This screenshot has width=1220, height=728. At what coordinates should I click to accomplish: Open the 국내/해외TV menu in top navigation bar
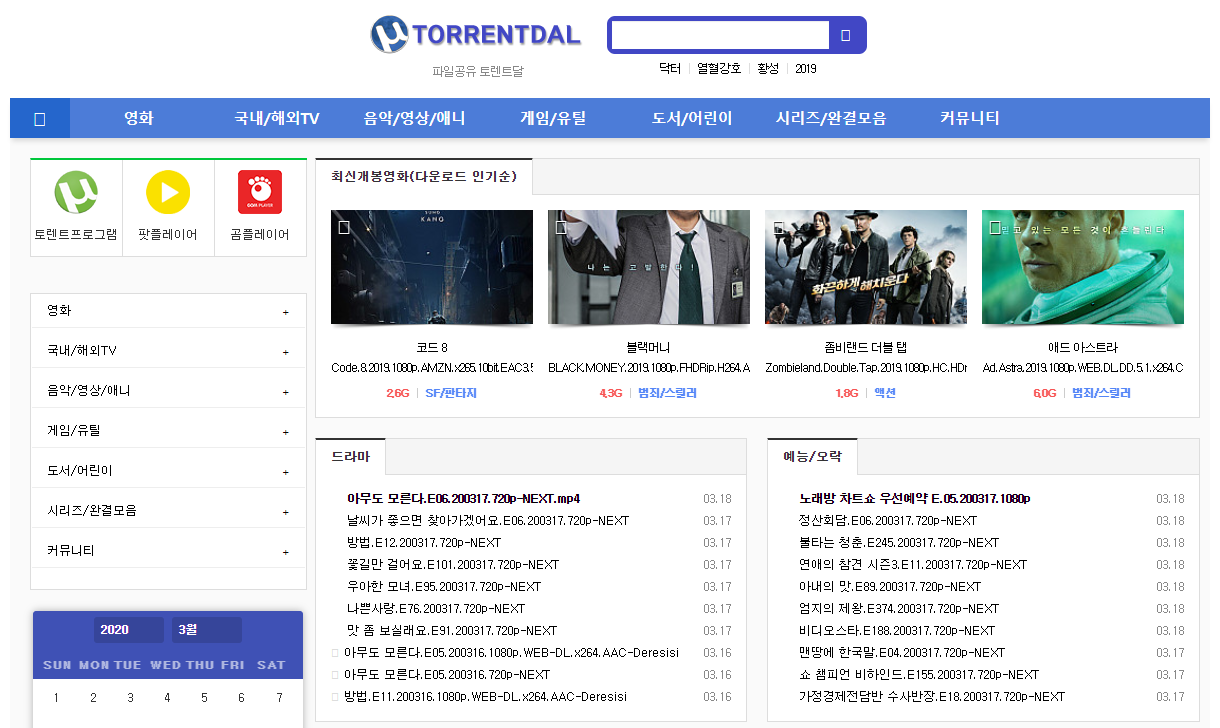(x=277, y=118)
